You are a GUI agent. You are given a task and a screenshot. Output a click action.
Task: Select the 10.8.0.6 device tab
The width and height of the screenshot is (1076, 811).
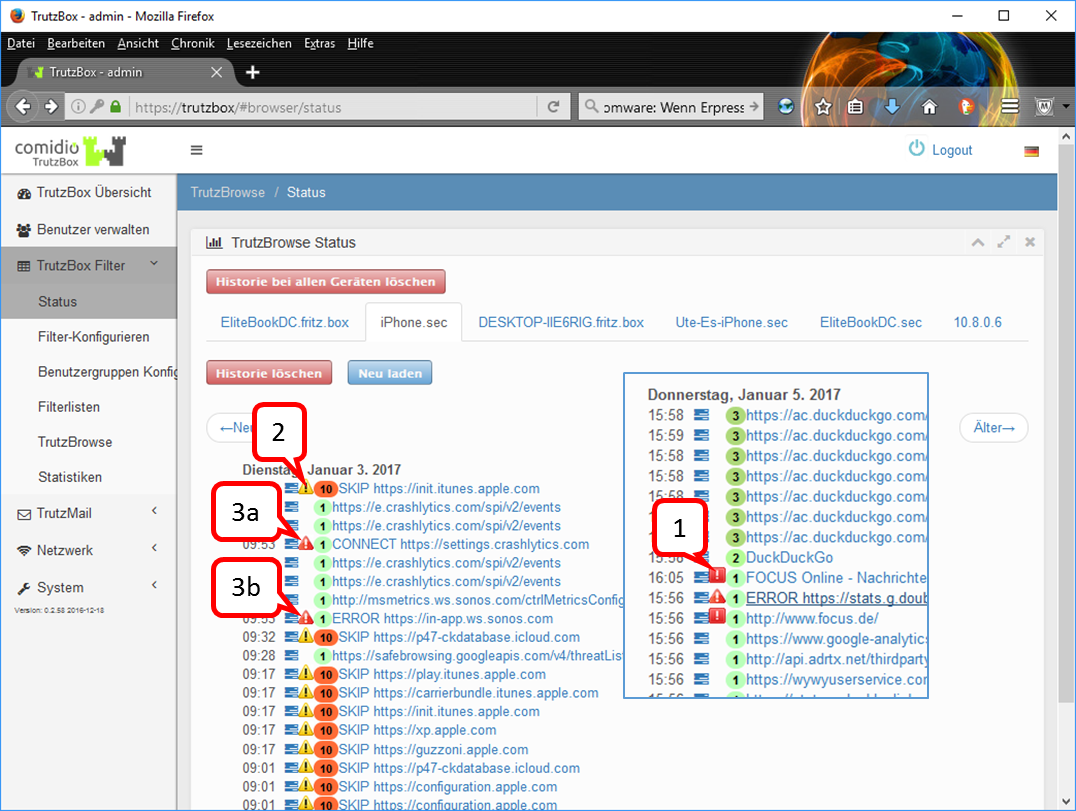coord(977,322)
